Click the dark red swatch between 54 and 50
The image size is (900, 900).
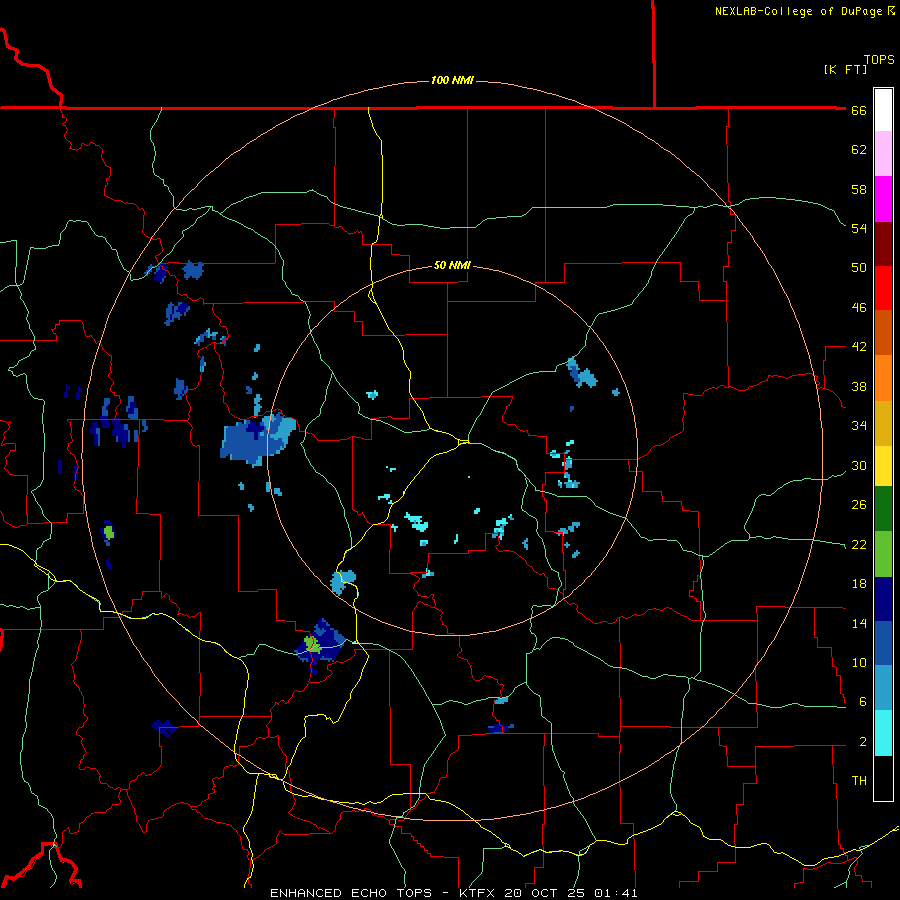pyautogui.click(x=883, y=244)
